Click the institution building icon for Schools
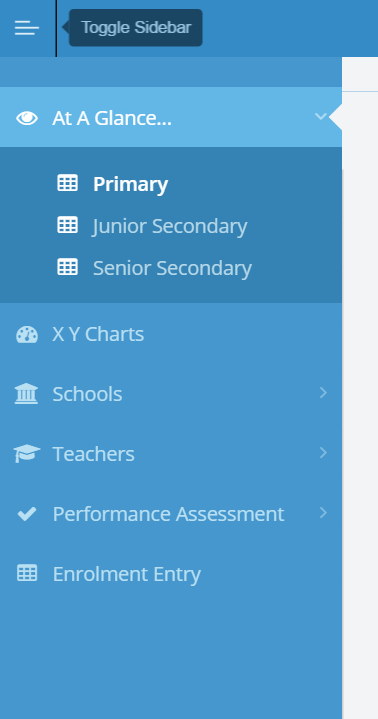Image resolution: width=378 pixels, height=719 pixels. pyautogui.click(x=27, y=393)
